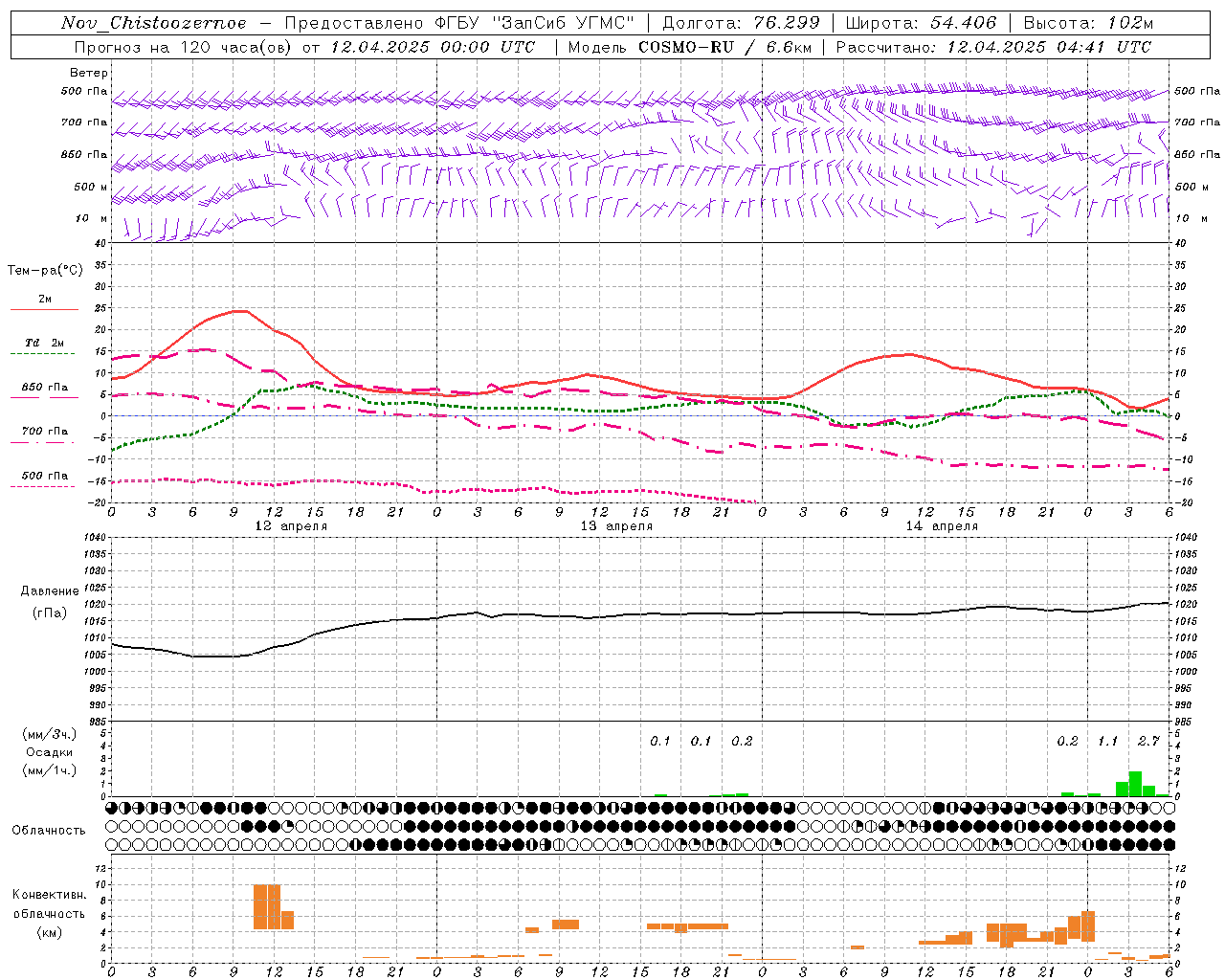
Task: Click the 850 гПа temperature legend entry
Action: pyautogui.click(x=44, y=388)
